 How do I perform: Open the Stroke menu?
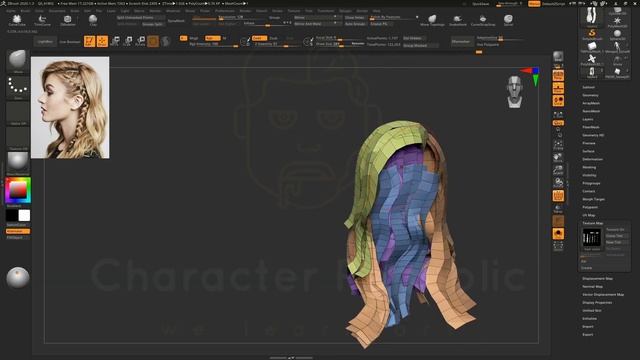click(x=277, y=11)
